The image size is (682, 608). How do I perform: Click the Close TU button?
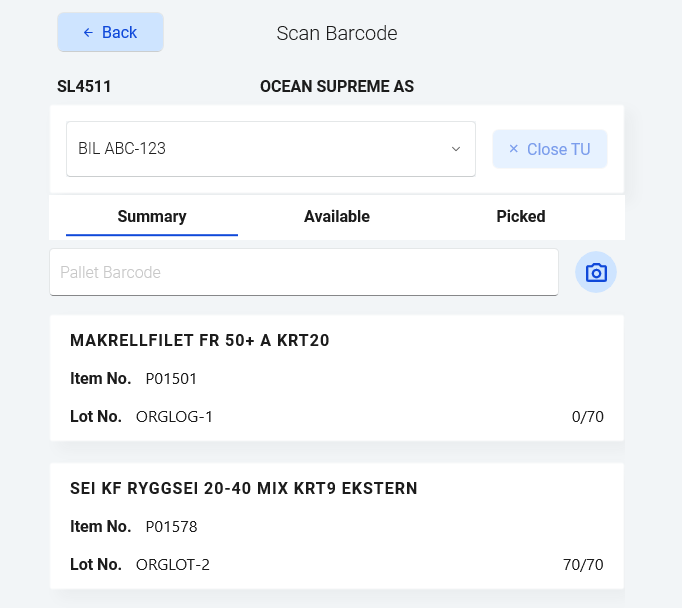[550, 149]
